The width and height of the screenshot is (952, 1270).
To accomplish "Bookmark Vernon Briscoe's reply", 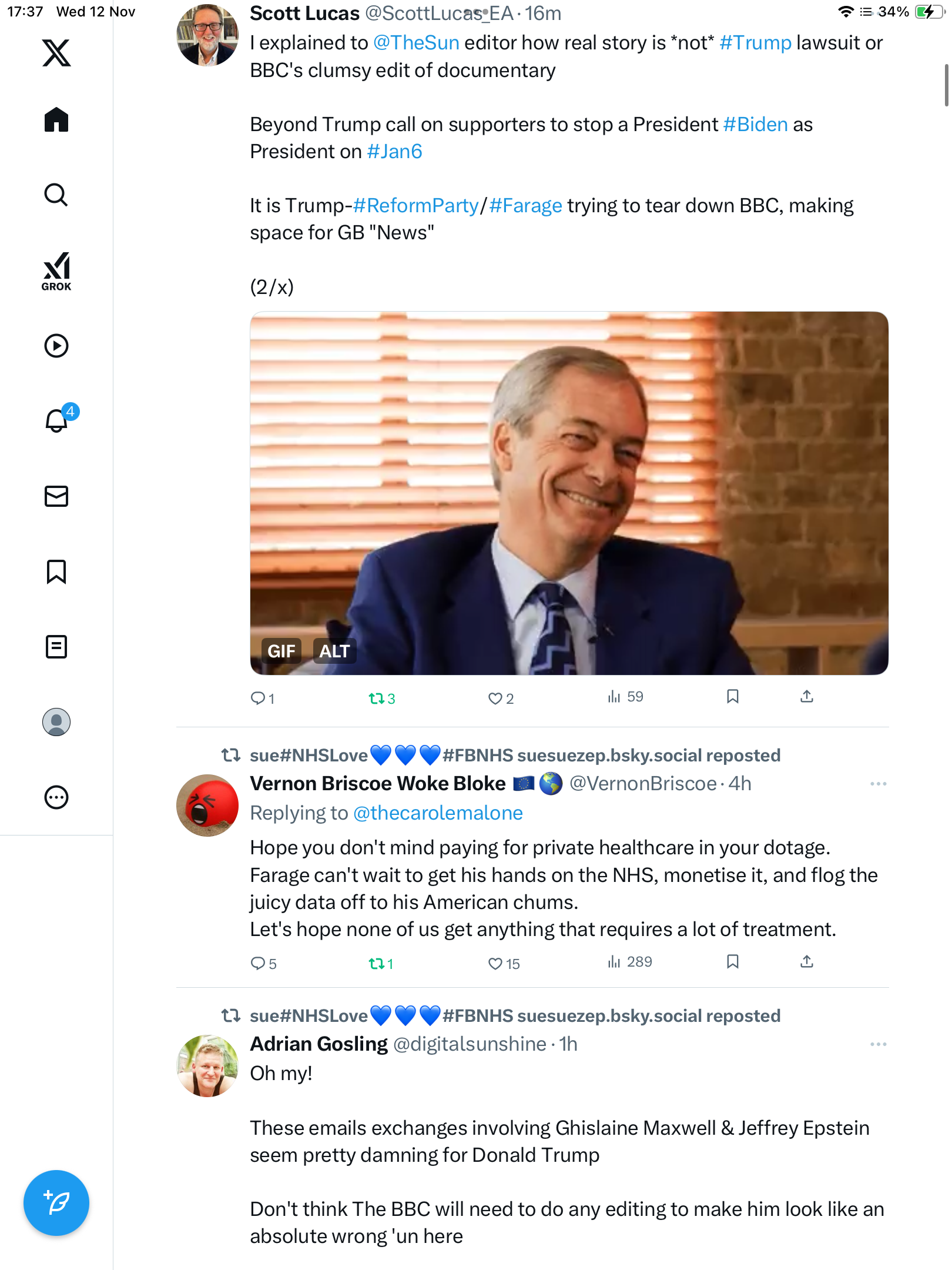I will 732,962.
